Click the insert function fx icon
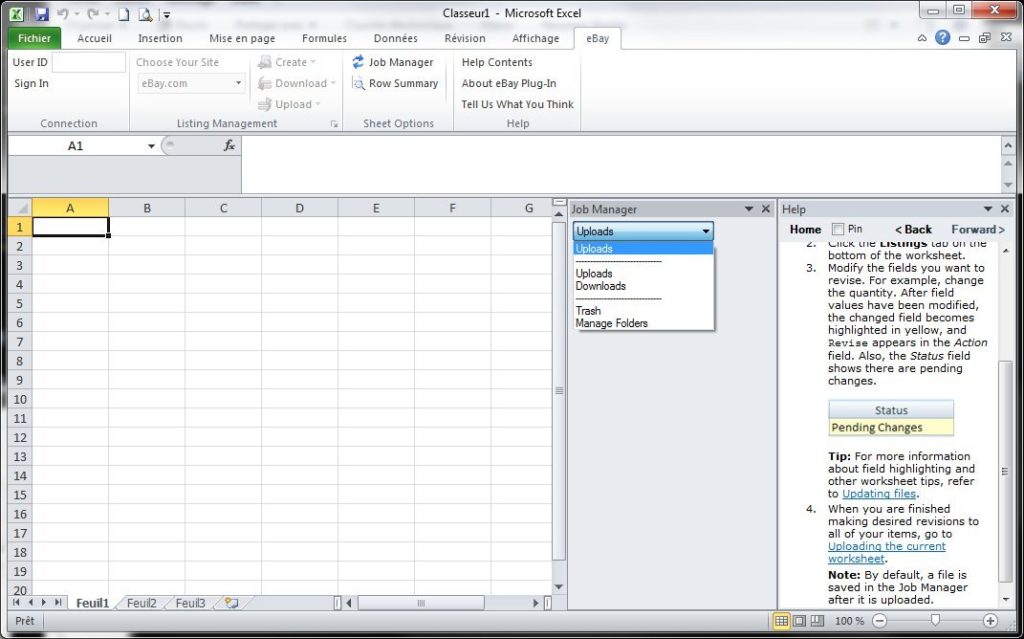The image size is (1024, 639). click(229, 145)
